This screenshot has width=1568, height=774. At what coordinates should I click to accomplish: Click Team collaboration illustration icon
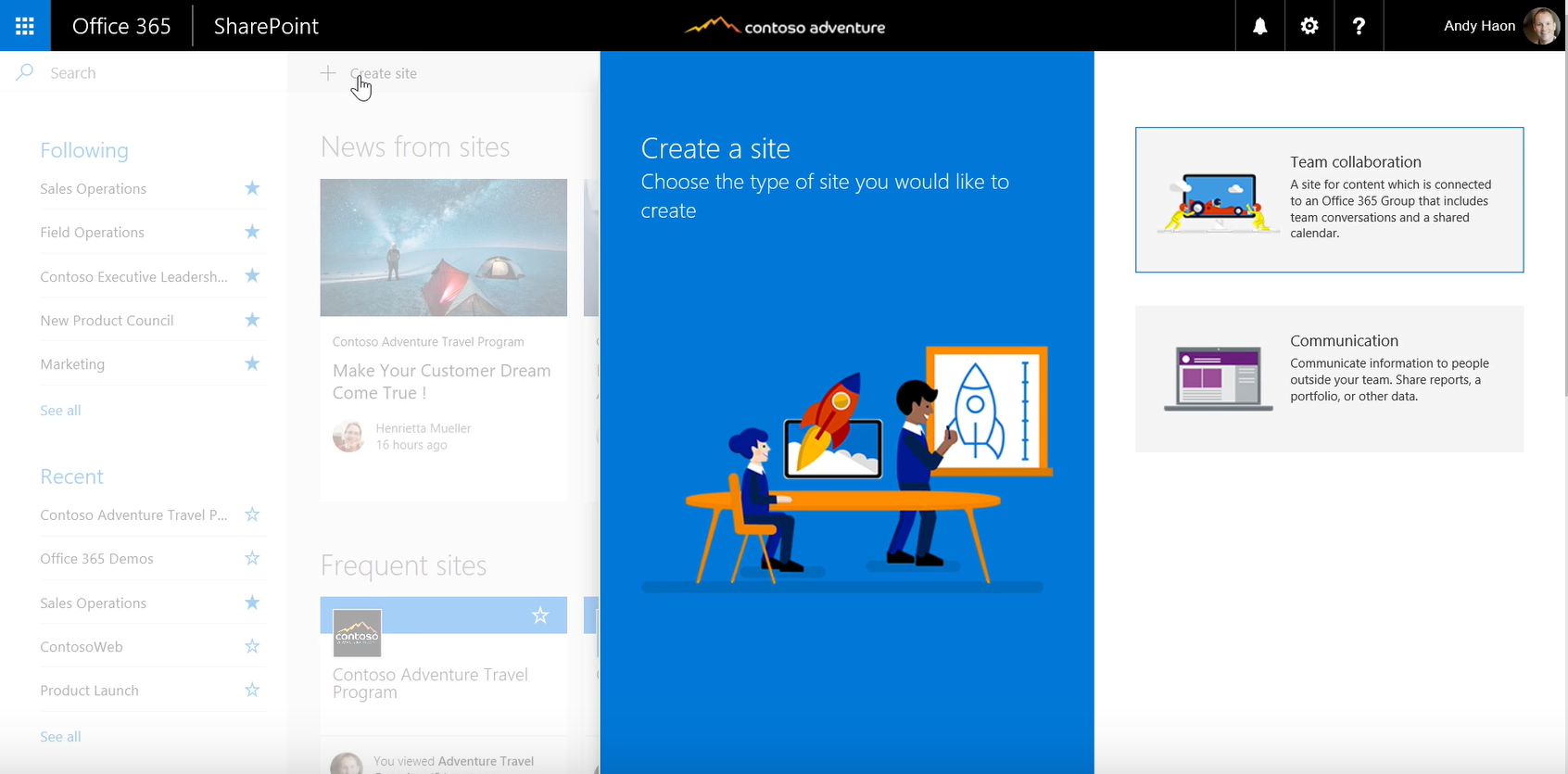pyautogui.click(x=1219, y=201)
